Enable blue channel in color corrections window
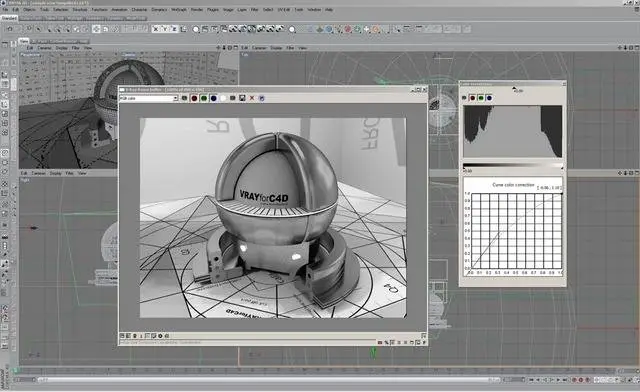Image resolution: width=640 pixels, height=392 pixels. click(x=489, y=98)
